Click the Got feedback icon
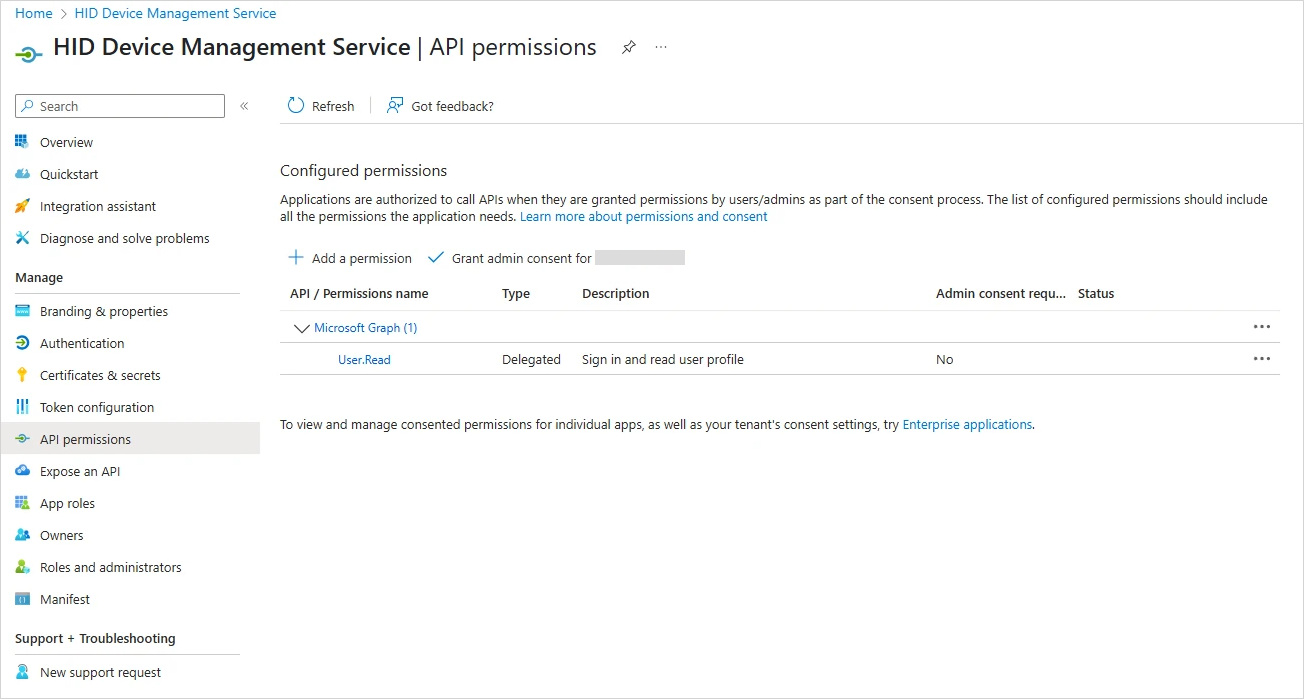The width and height of the screenshot is (1304, 699). click(x=395, y=106)
